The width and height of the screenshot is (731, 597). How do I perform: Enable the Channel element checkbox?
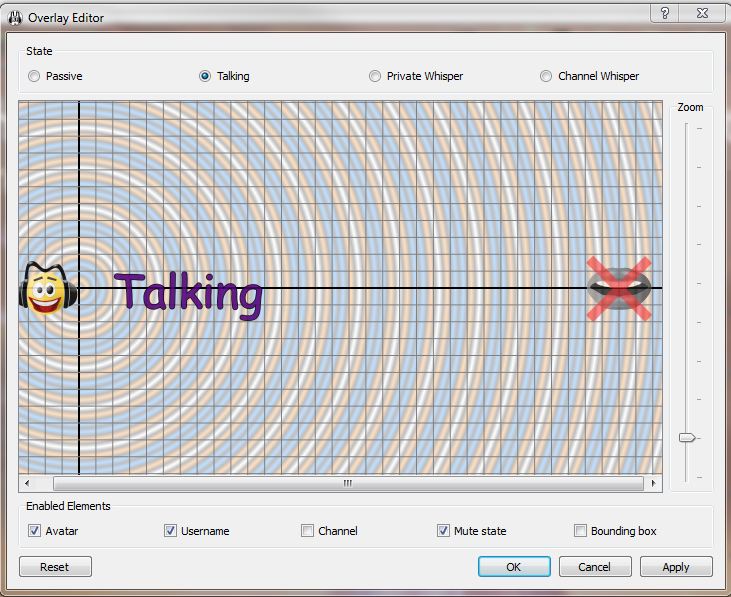pos(308,531)
